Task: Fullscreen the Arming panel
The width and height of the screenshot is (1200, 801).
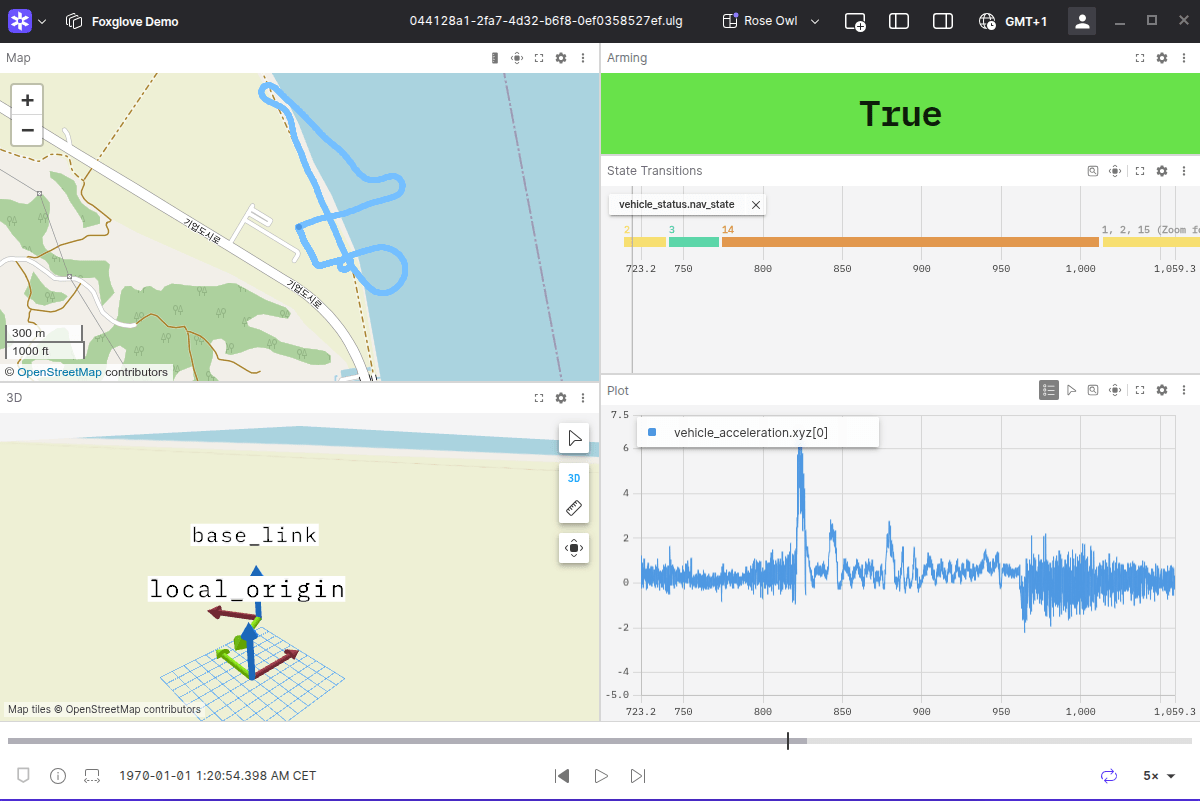Action: pyautogui.click(x=1140, y=58)
